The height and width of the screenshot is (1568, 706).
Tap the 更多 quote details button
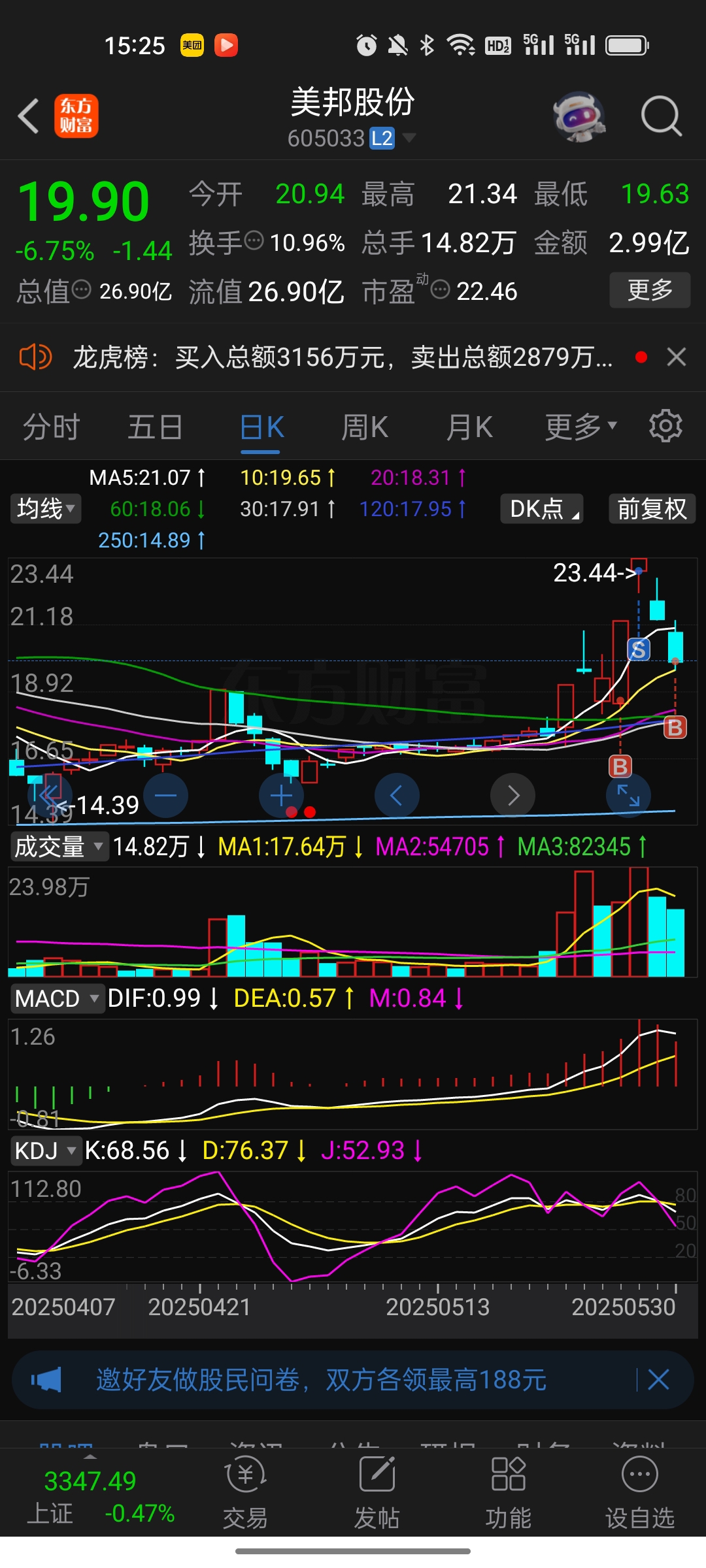pos(650,289)
